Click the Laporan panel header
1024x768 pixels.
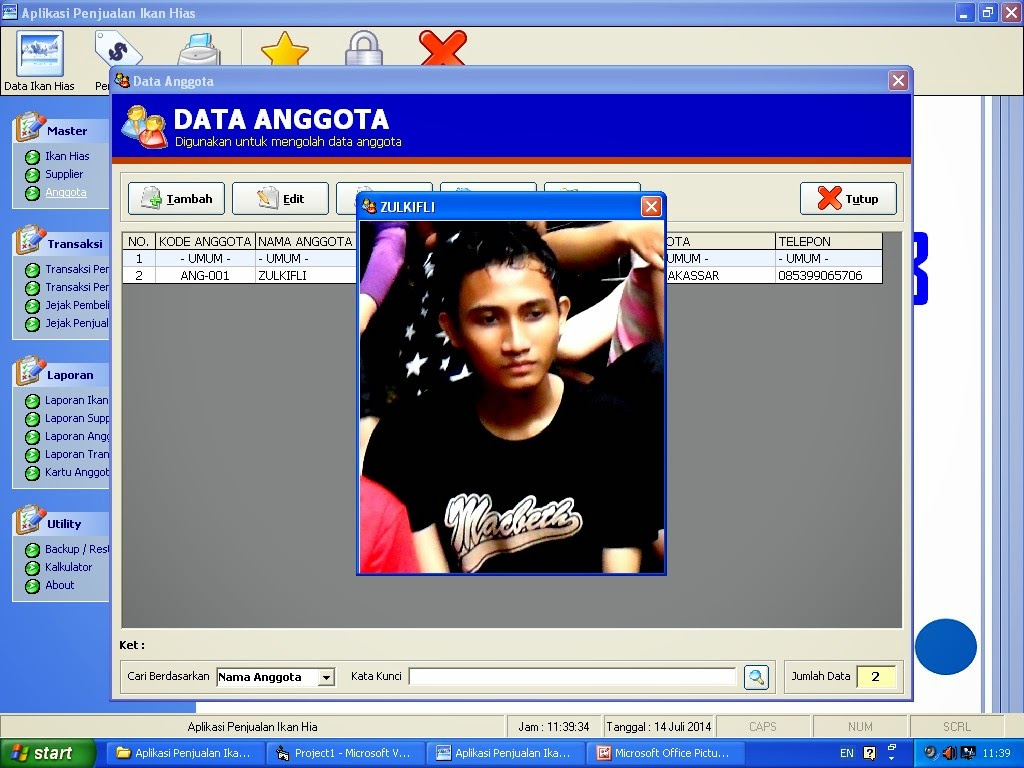pos(61,374)
